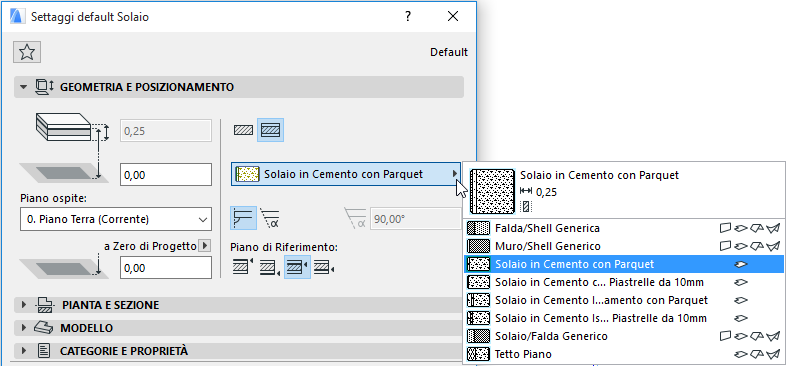Click slab usage icon in highlighted Parquet row

(741, 264)
